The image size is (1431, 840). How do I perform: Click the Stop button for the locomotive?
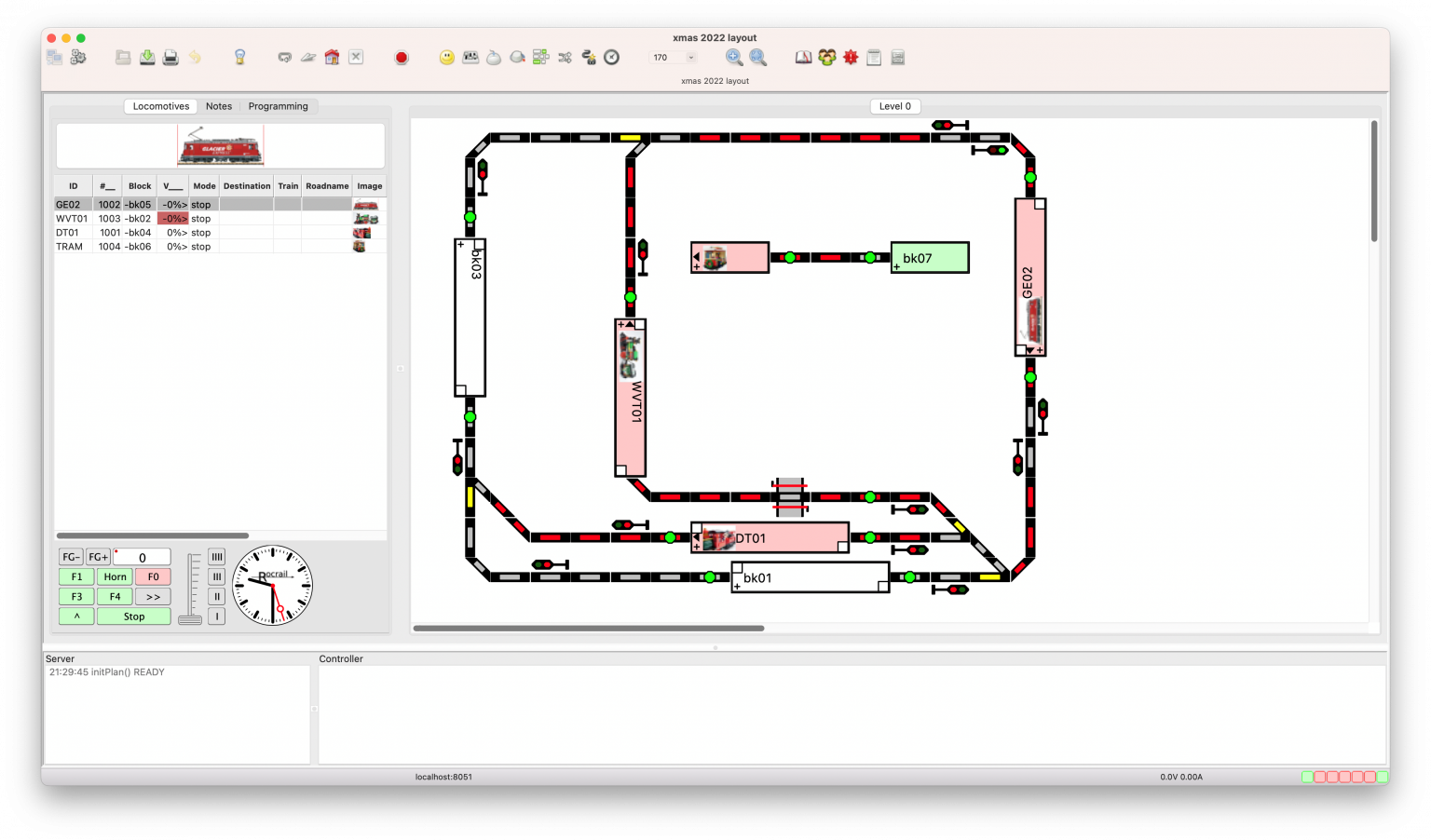[134, 616]
